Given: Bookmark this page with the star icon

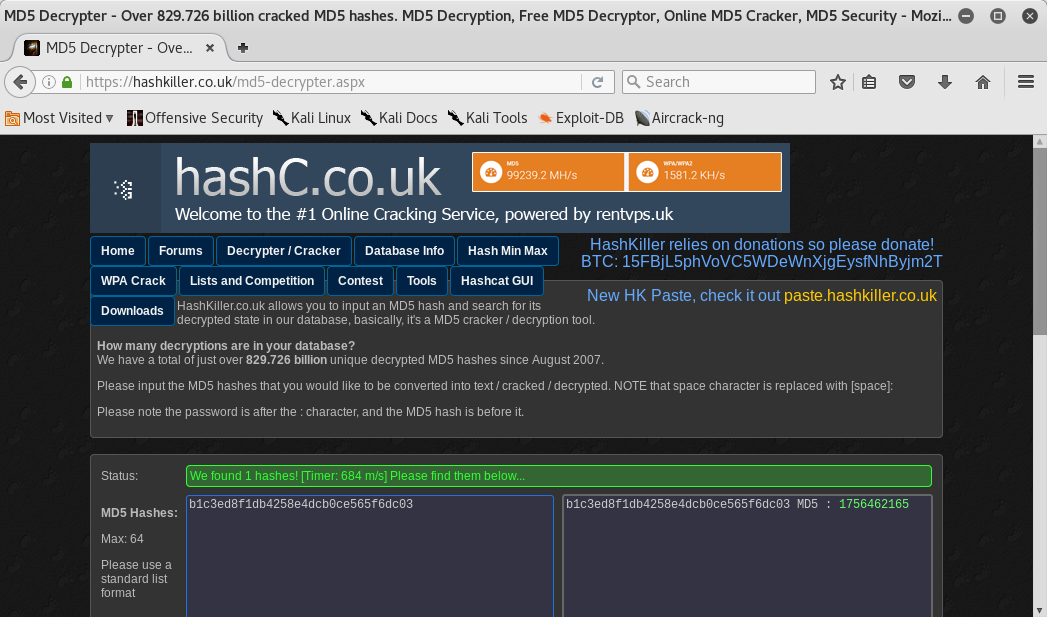Looking at the screenshot, I should pos(838,82).
